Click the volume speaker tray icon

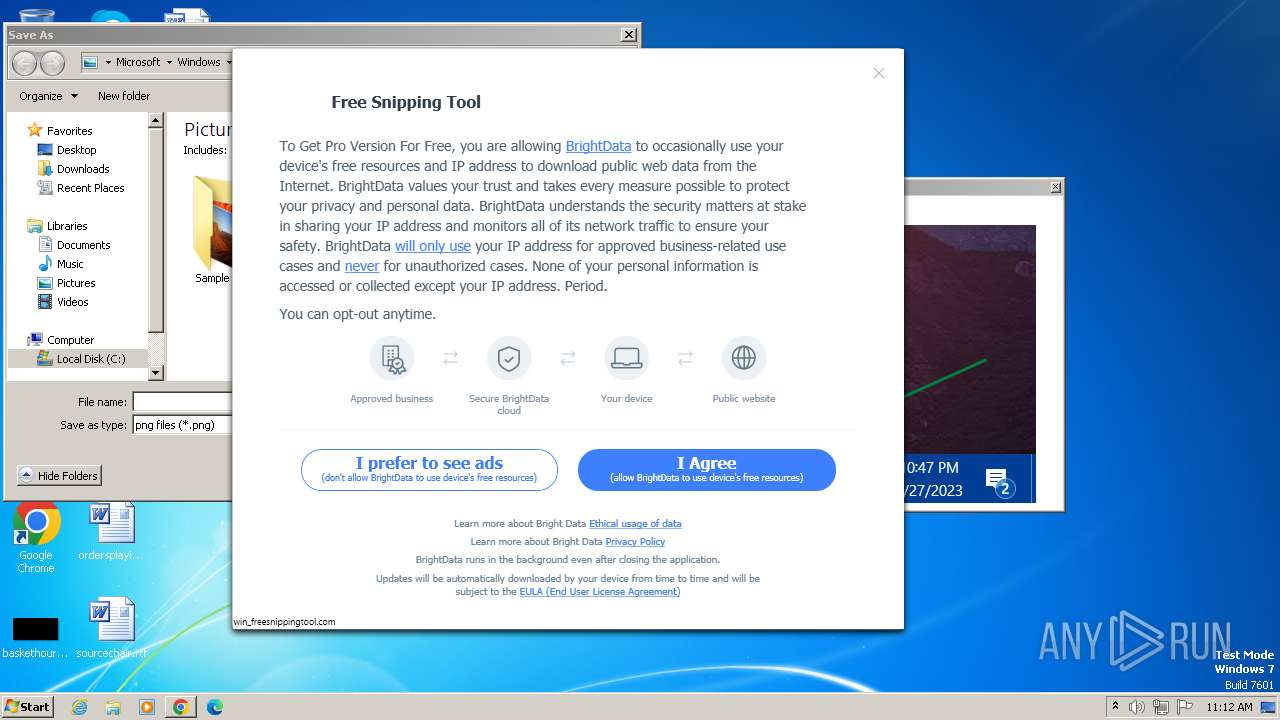tap(1137, 707)
